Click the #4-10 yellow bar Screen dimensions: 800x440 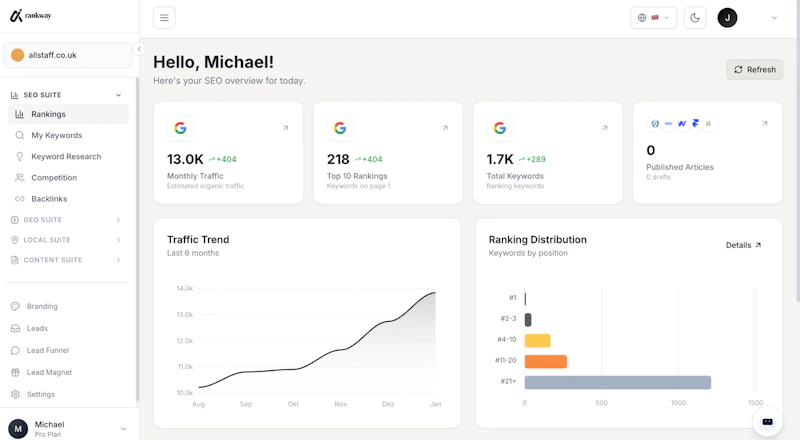coord(538,340)
